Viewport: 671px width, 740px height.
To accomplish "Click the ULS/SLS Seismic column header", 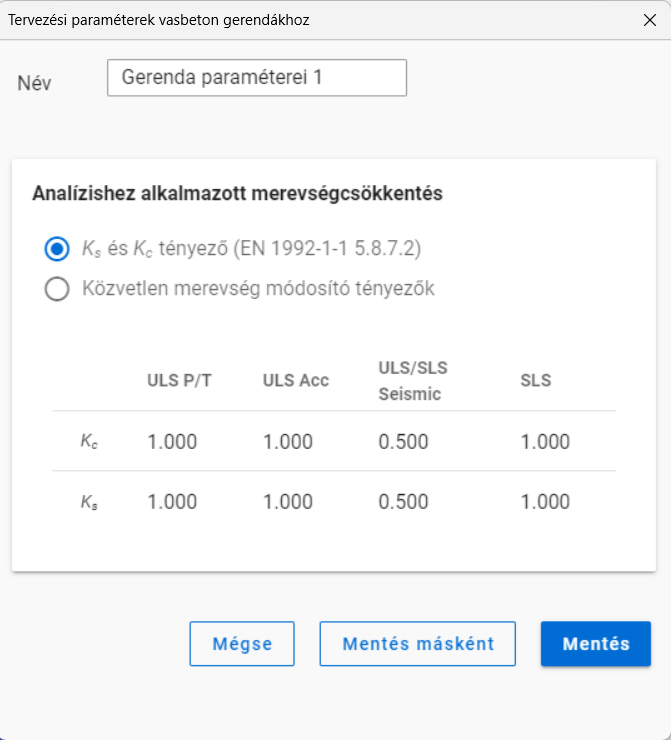I will [x=413, y=380].
